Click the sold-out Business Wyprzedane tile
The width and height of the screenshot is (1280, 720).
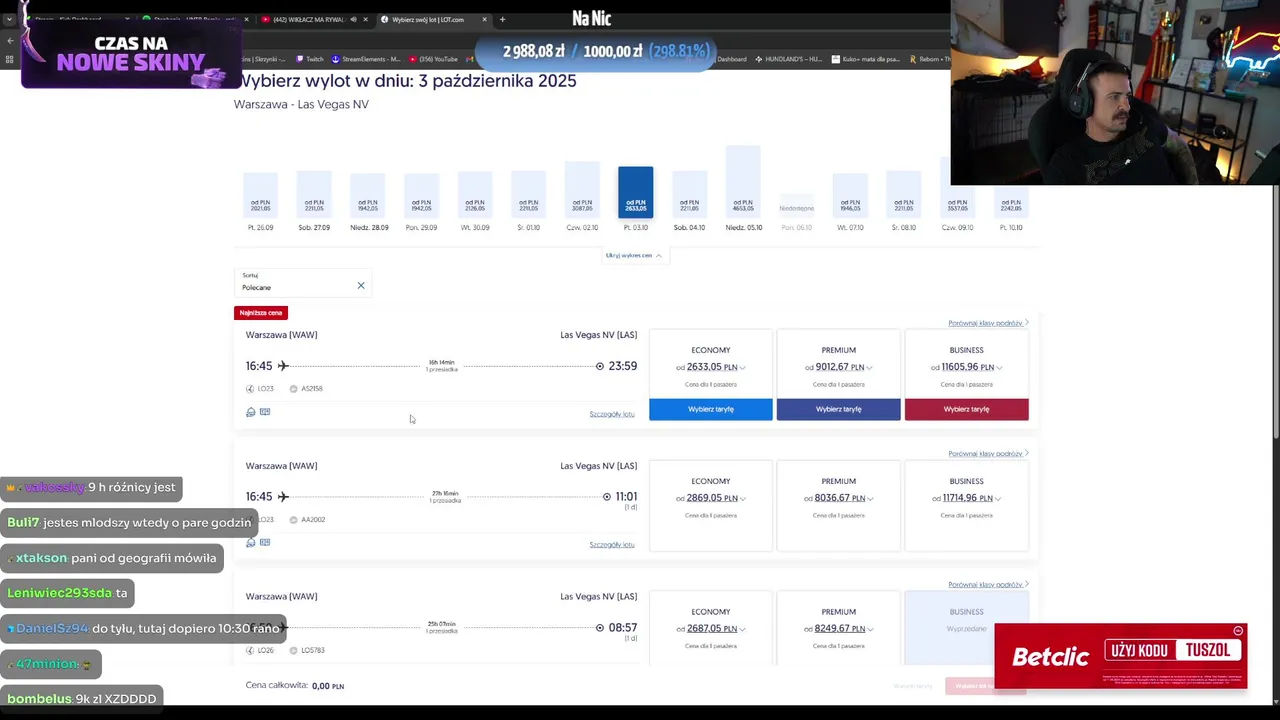(x=966, y=626)
